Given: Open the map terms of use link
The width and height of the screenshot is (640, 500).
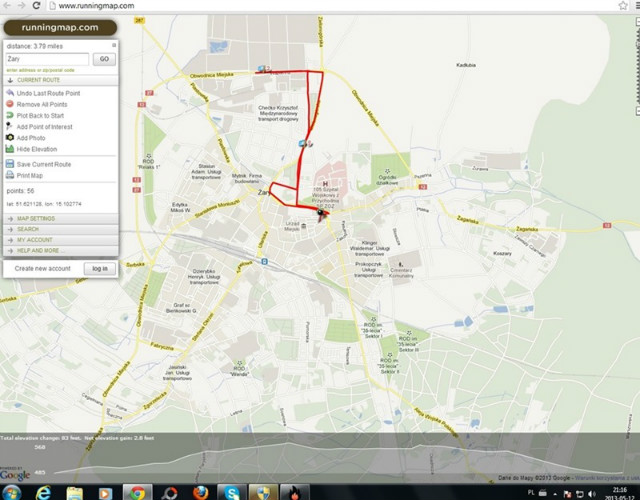Looking at the screenshot, I should tap(607, 478).
